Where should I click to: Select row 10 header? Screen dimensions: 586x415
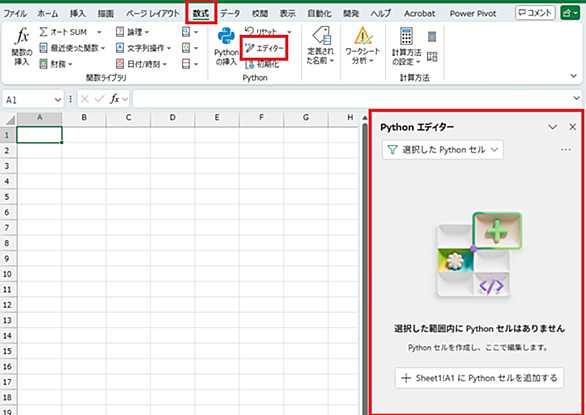tap(7, 274)
